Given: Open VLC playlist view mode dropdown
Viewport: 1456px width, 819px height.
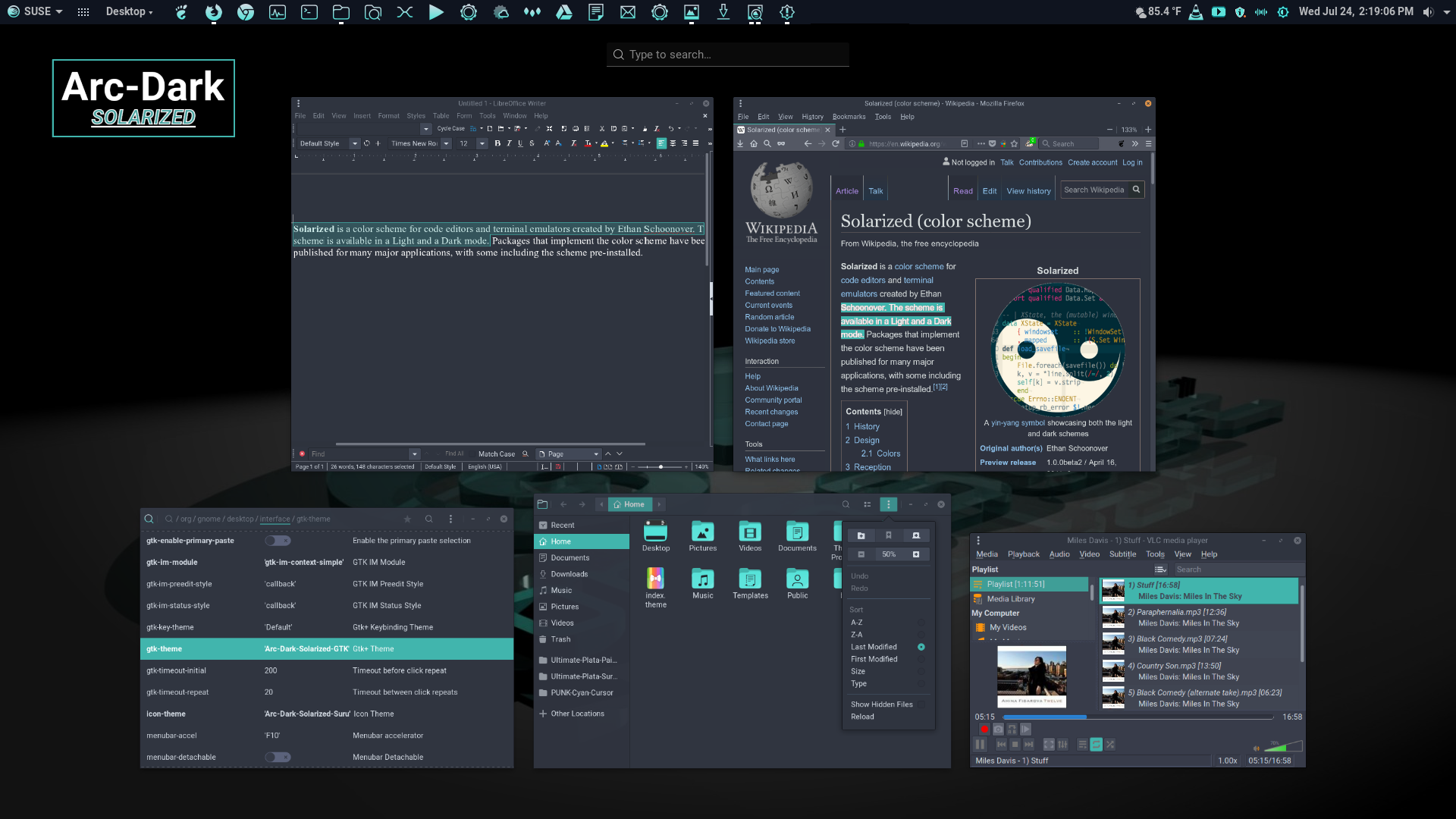Looking at the screenshot, I should [1160, 570].
